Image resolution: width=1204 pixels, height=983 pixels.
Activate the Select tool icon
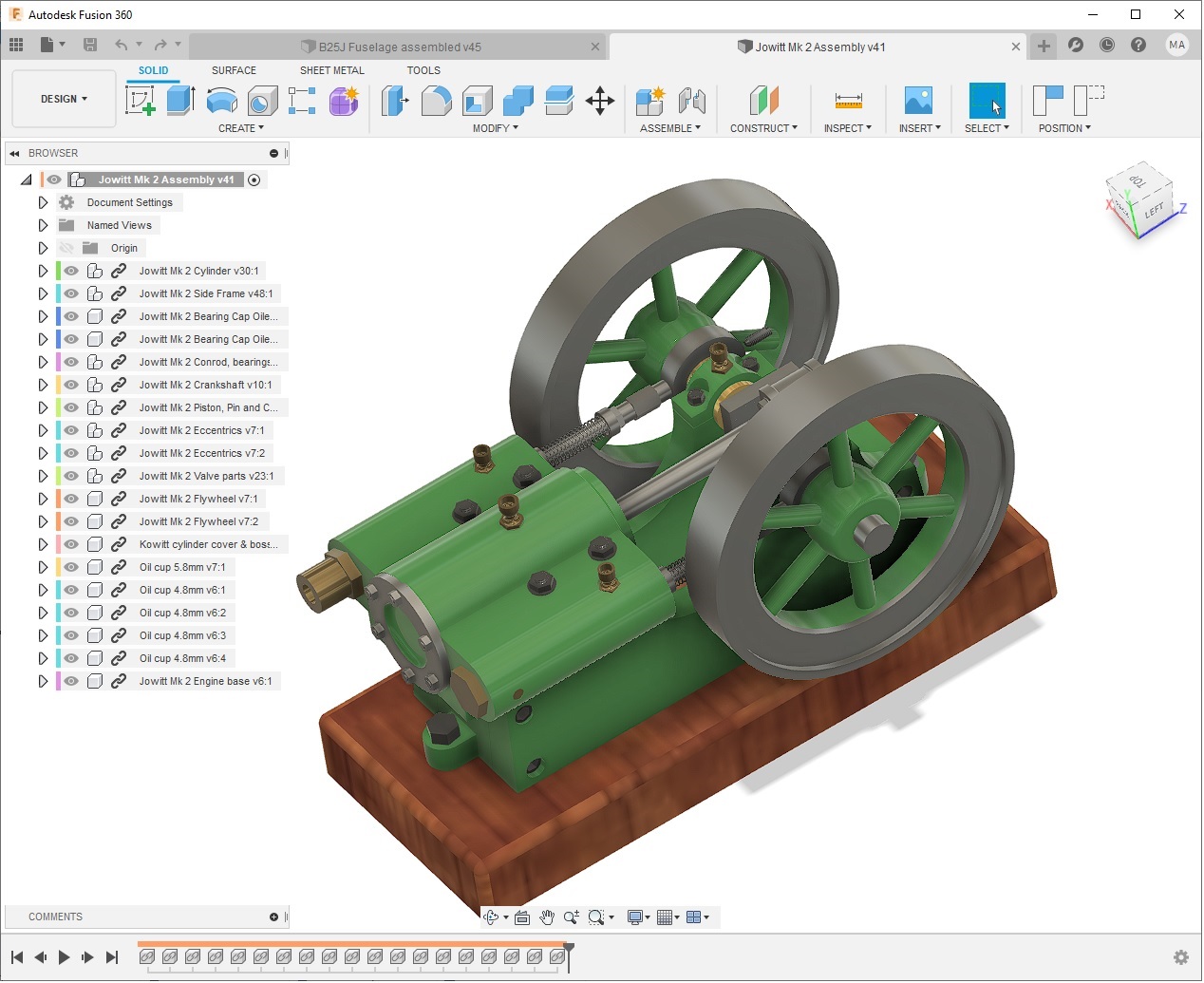click(987, 100)
